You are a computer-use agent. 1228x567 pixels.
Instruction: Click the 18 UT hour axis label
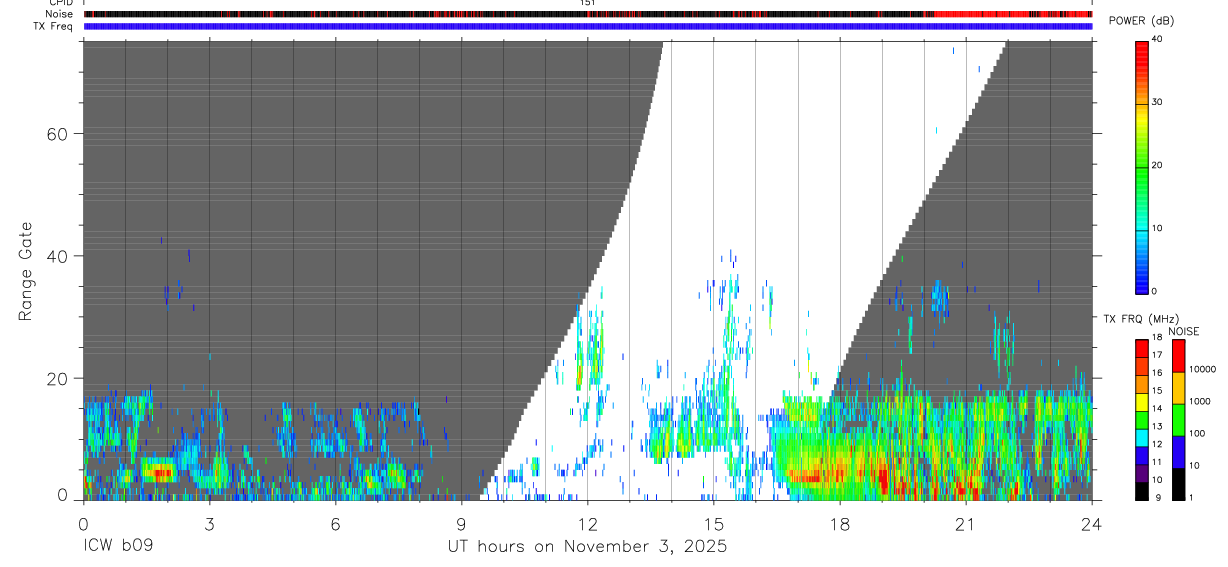coord(840,523)
